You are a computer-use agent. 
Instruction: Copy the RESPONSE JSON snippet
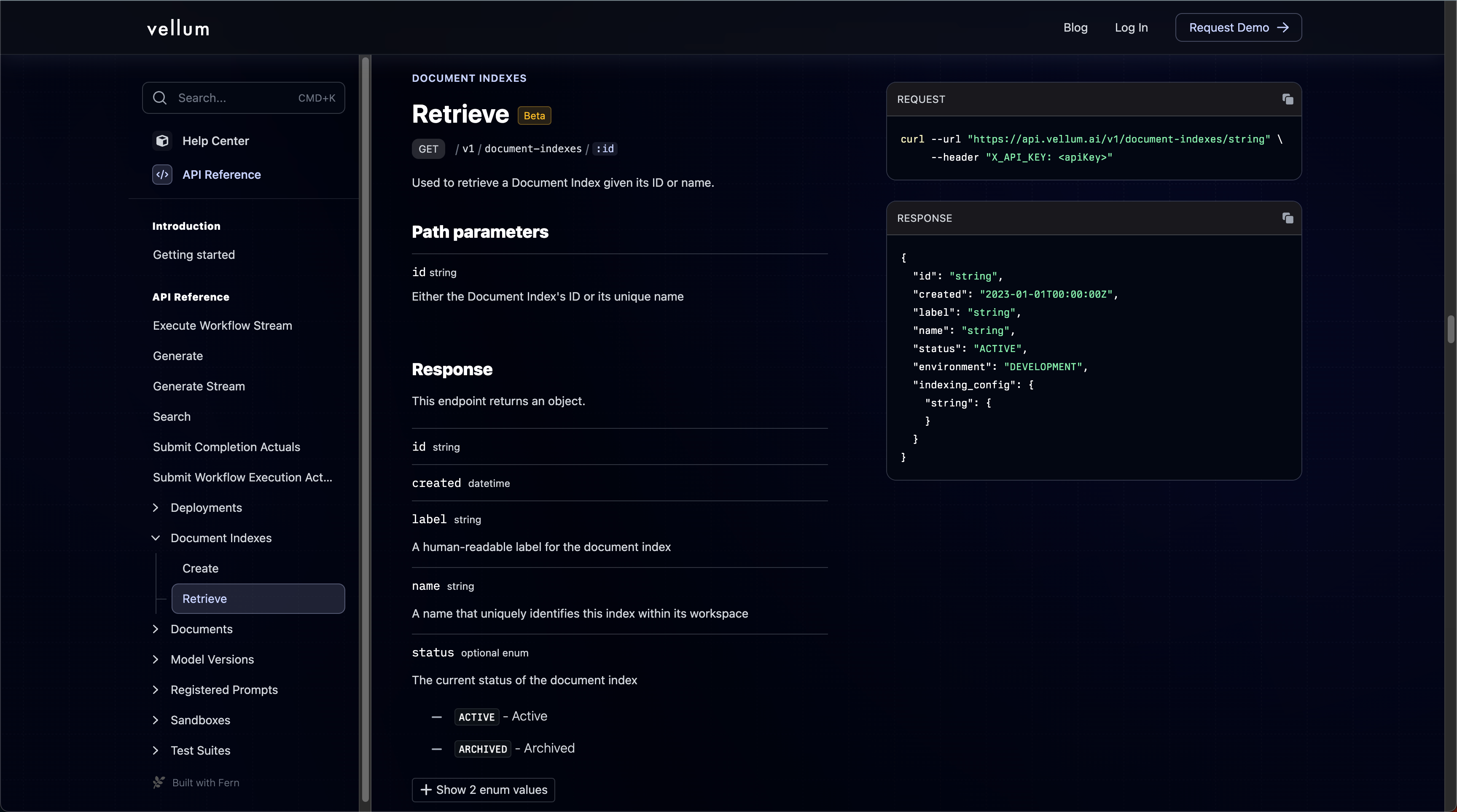pos(1288,218)
